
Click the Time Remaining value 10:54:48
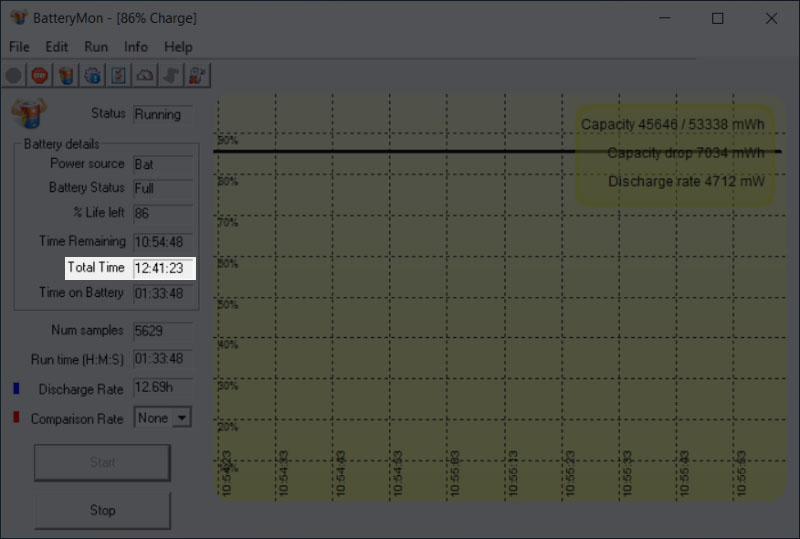163,241
